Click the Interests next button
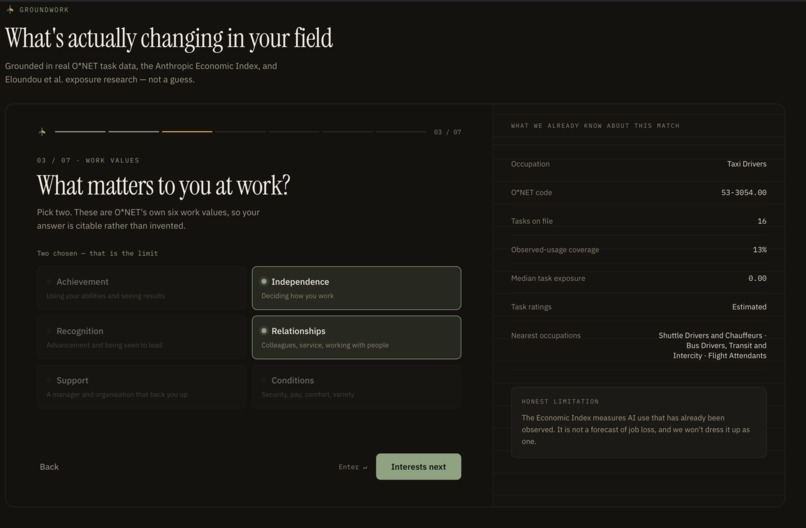Viewport: 806px width, 528px height. (418, 467)
